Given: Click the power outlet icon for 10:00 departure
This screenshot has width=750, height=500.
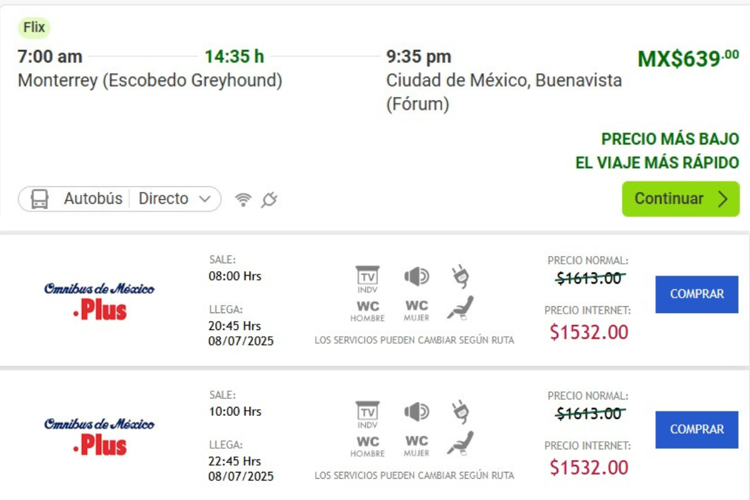Looking at the screenshot, I should (x=460, y=411).
